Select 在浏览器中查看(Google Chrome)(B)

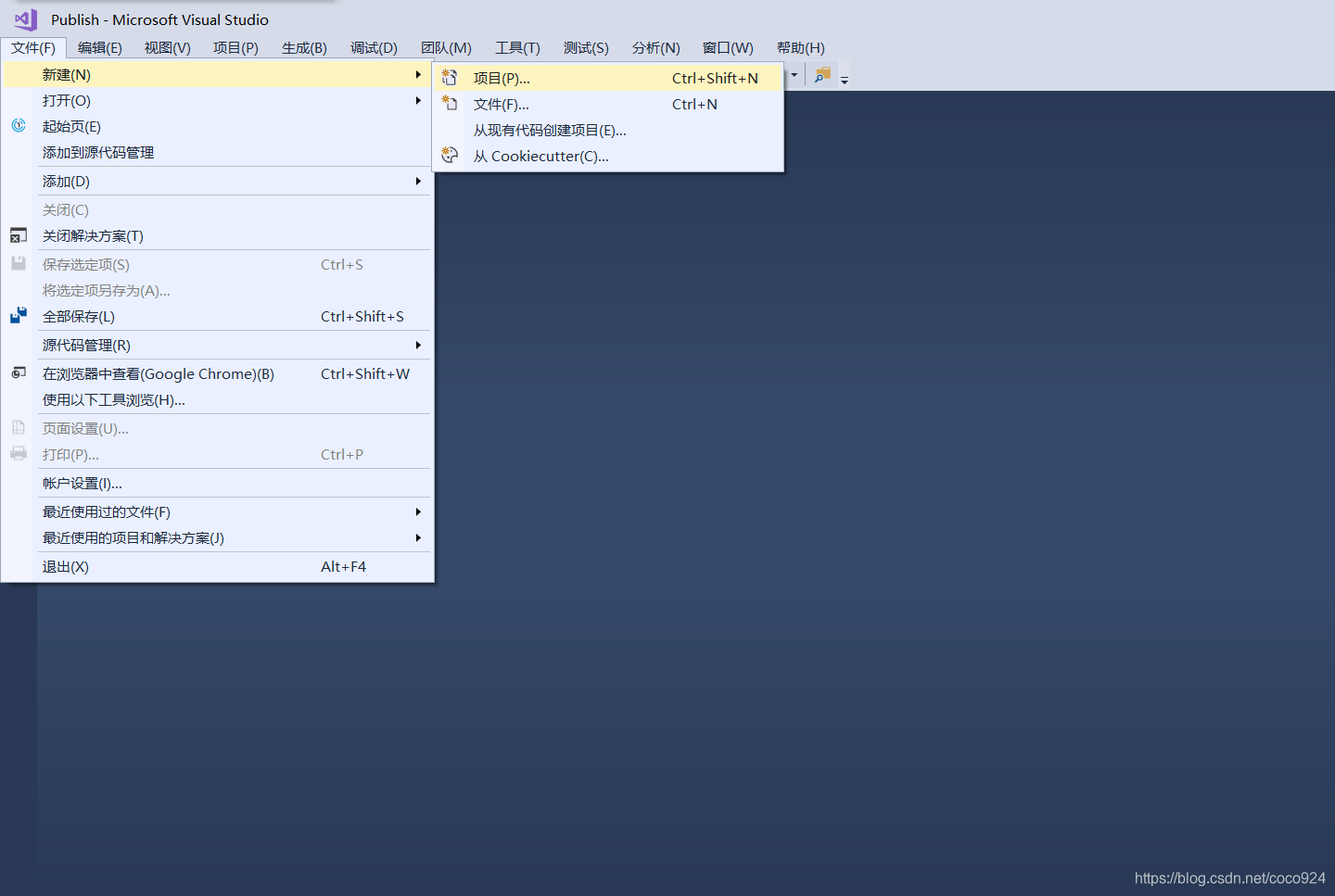pyautogui.click(x=217, y=373)
